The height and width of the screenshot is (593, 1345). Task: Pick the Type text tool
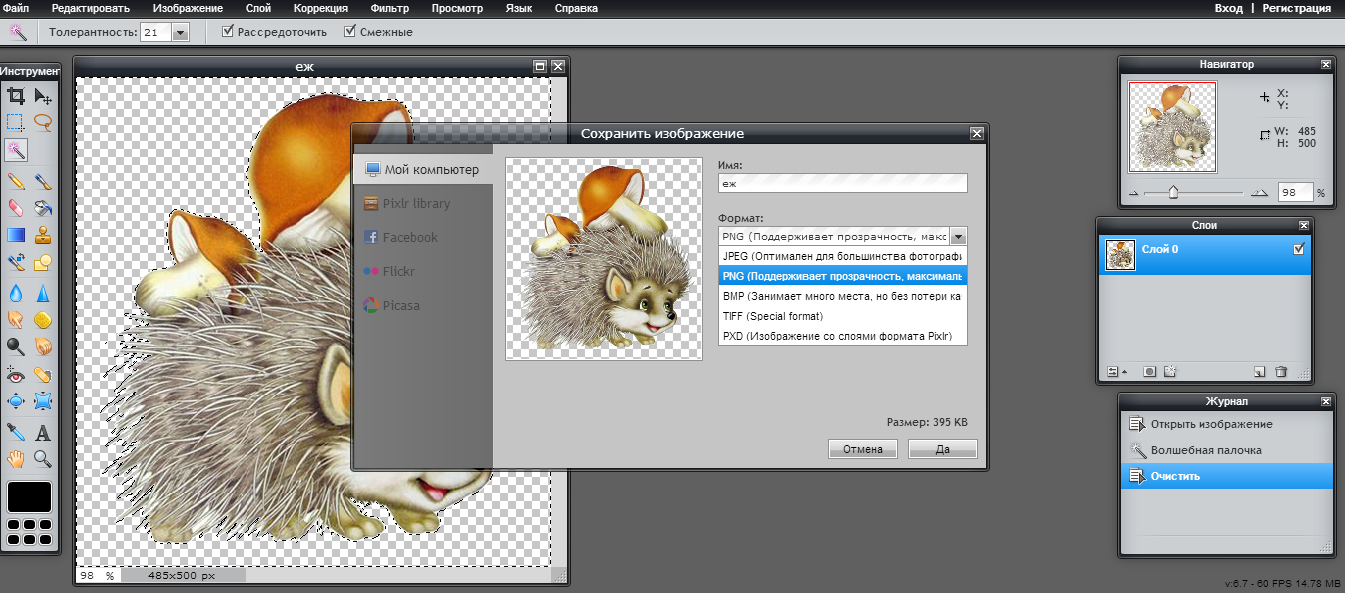(43, 432)
